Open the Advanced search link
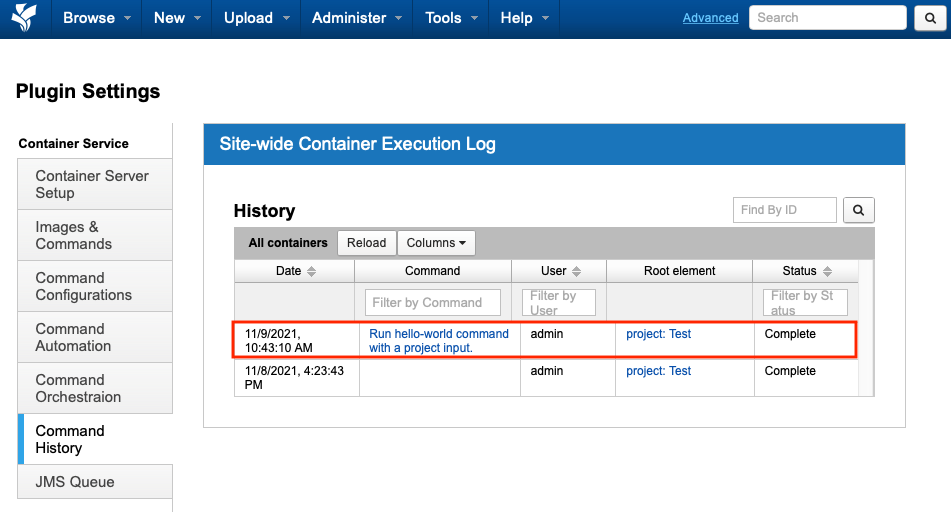 (710, 18)
